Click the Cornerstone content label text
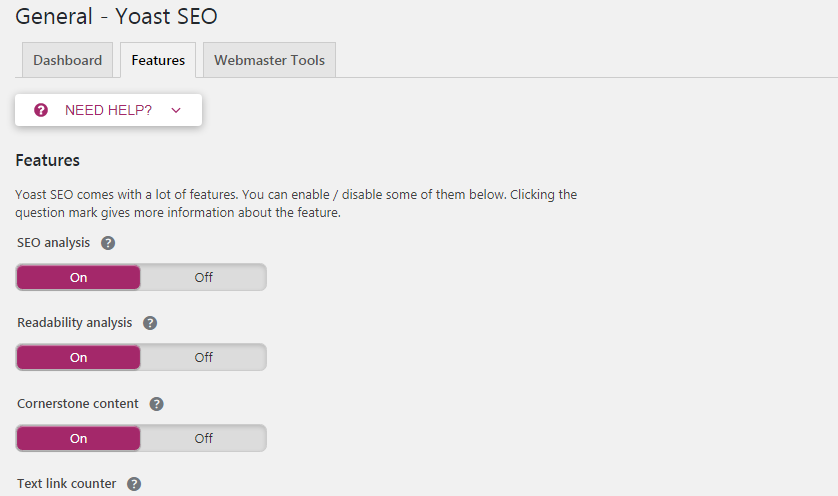The image size is (838, 496). (78, 404)
